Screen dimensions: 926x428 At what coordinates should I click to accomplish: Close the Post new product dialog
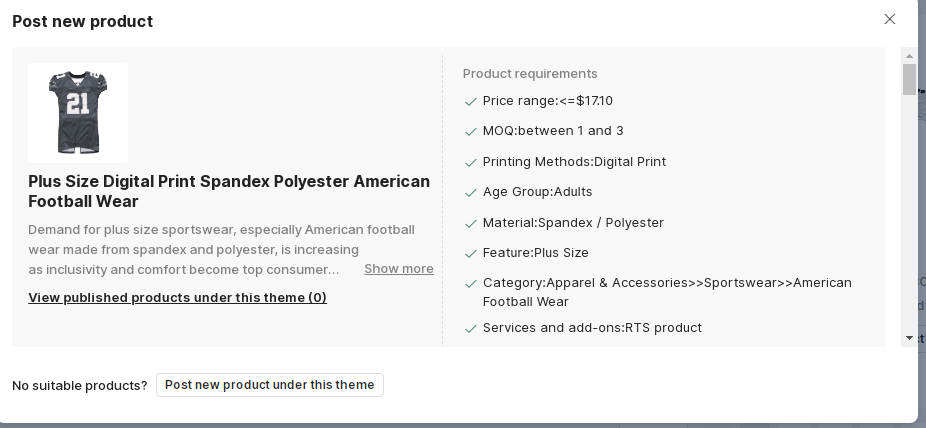[x=890, y=19]
